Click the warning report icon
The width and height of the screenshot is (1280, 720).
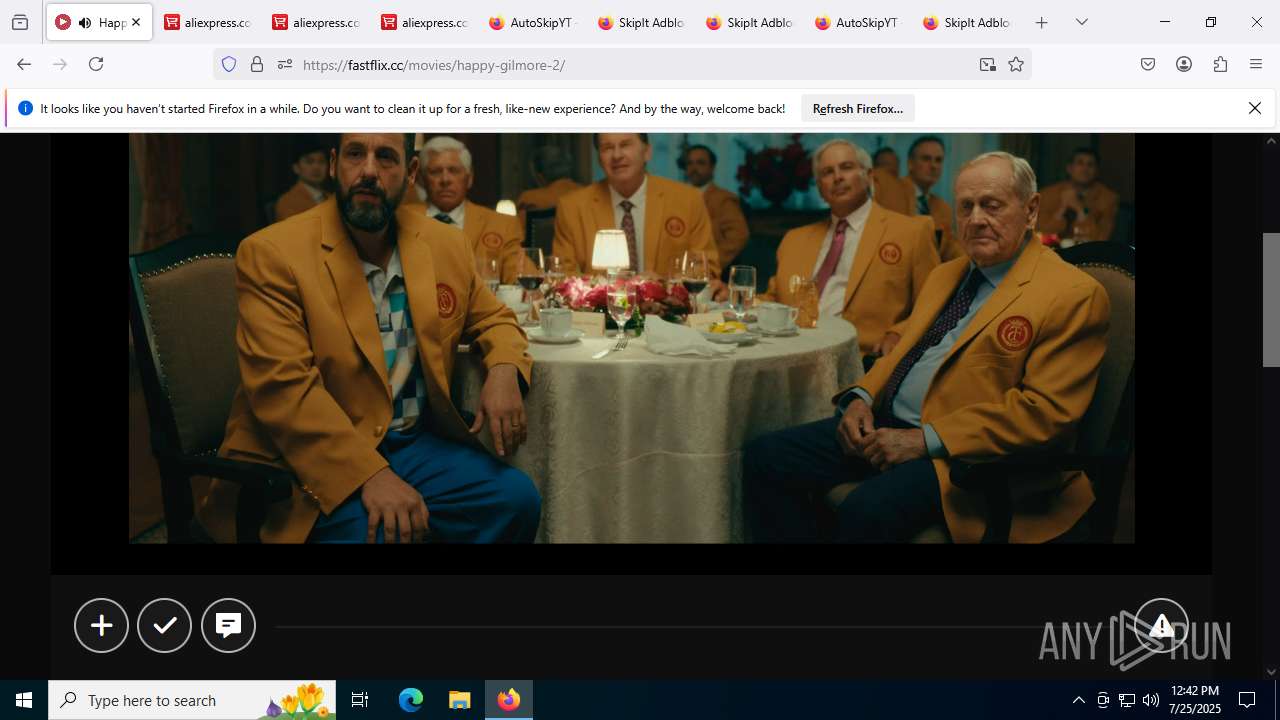(x=1161, y=625)
